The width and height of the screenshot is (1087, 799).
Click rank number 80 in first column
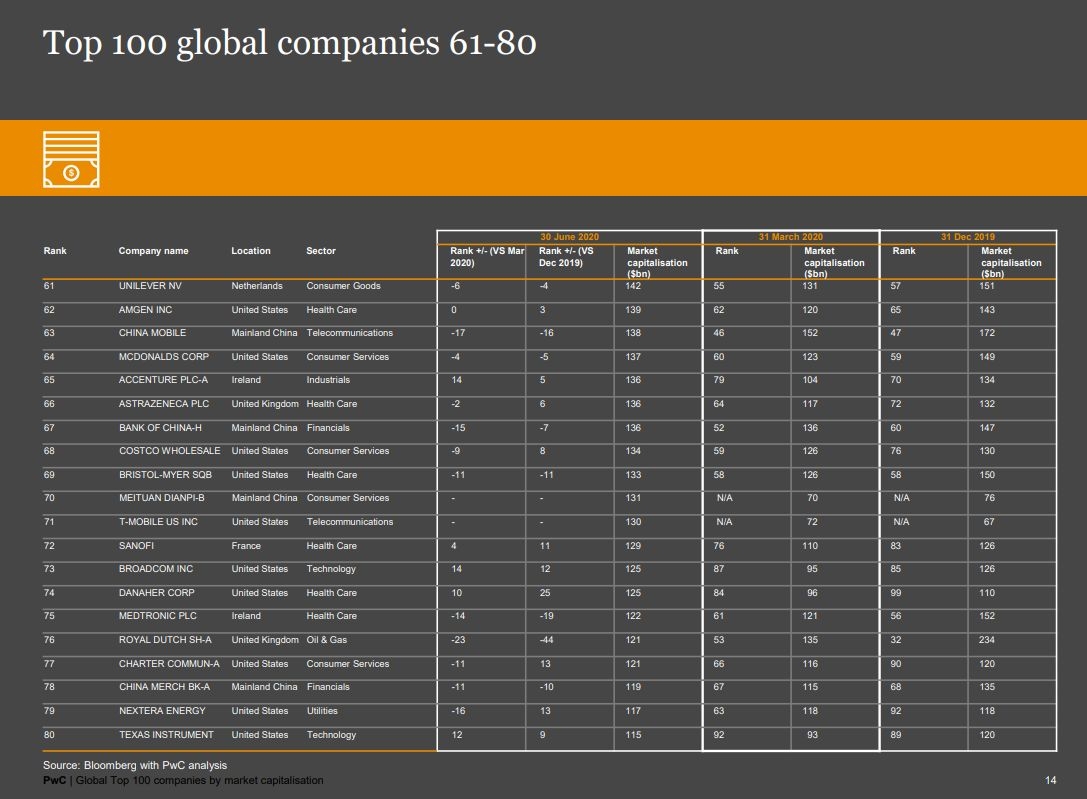point(49,735)
